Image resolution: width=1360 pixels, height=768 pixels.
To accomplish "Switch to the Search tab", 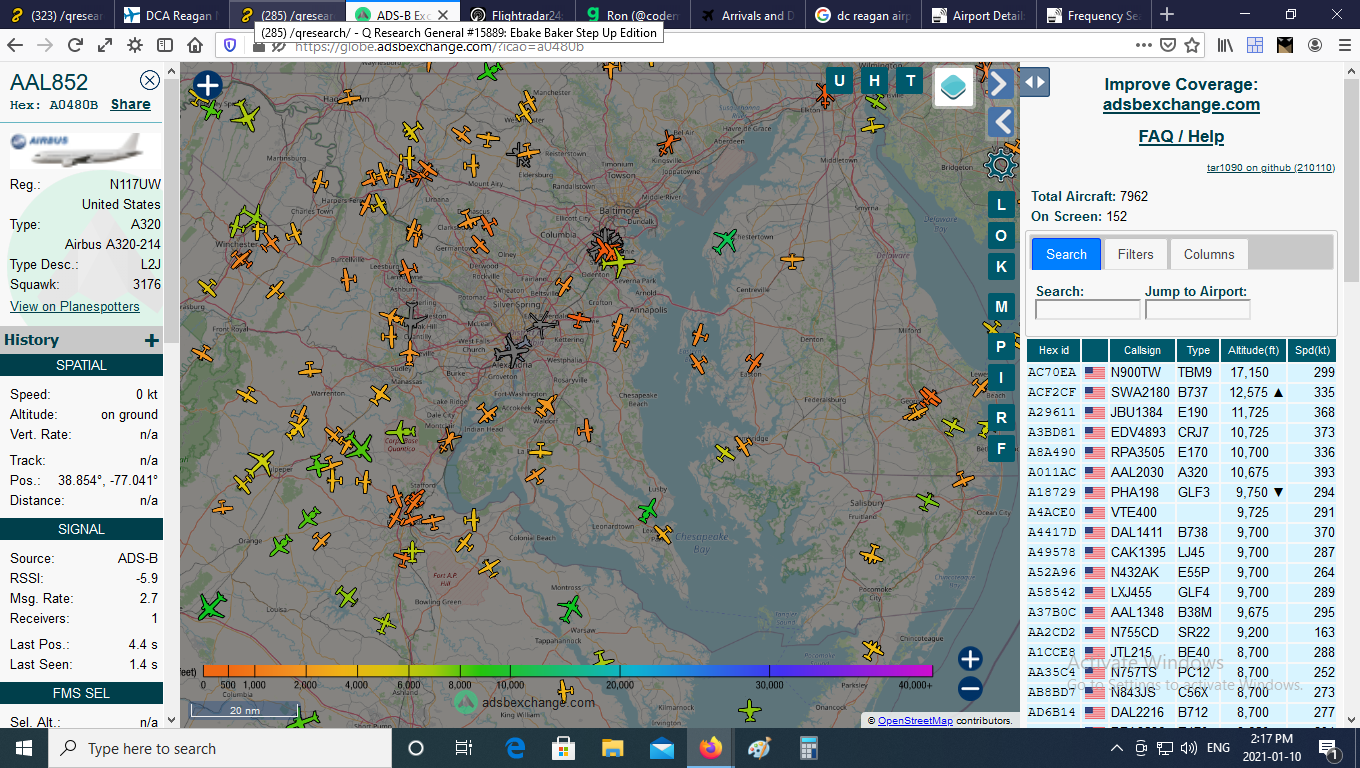I will point(1066,254).
